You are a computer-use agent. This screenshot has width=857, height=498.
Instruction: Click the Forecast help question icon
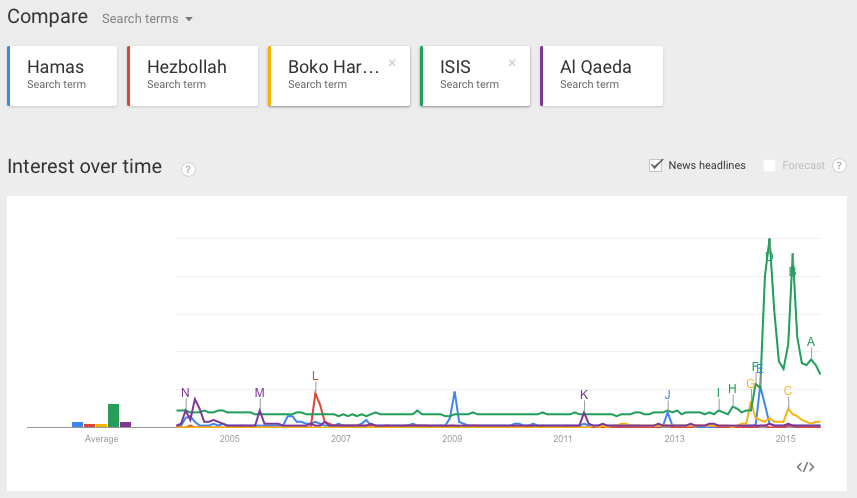click(839, 165)
